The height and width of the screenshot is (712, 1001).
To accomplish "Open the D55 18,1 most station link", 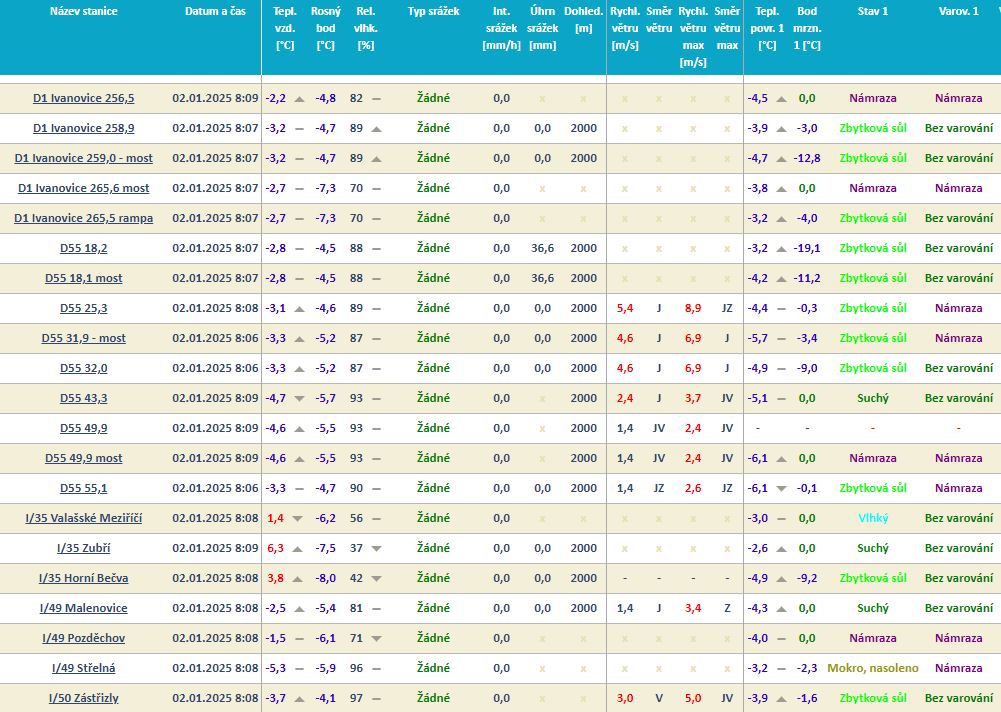I will [83, 278].
